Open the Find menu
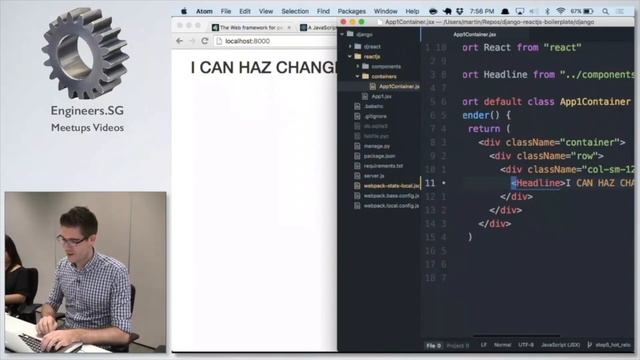640x360 pixels. click(323, 11)
